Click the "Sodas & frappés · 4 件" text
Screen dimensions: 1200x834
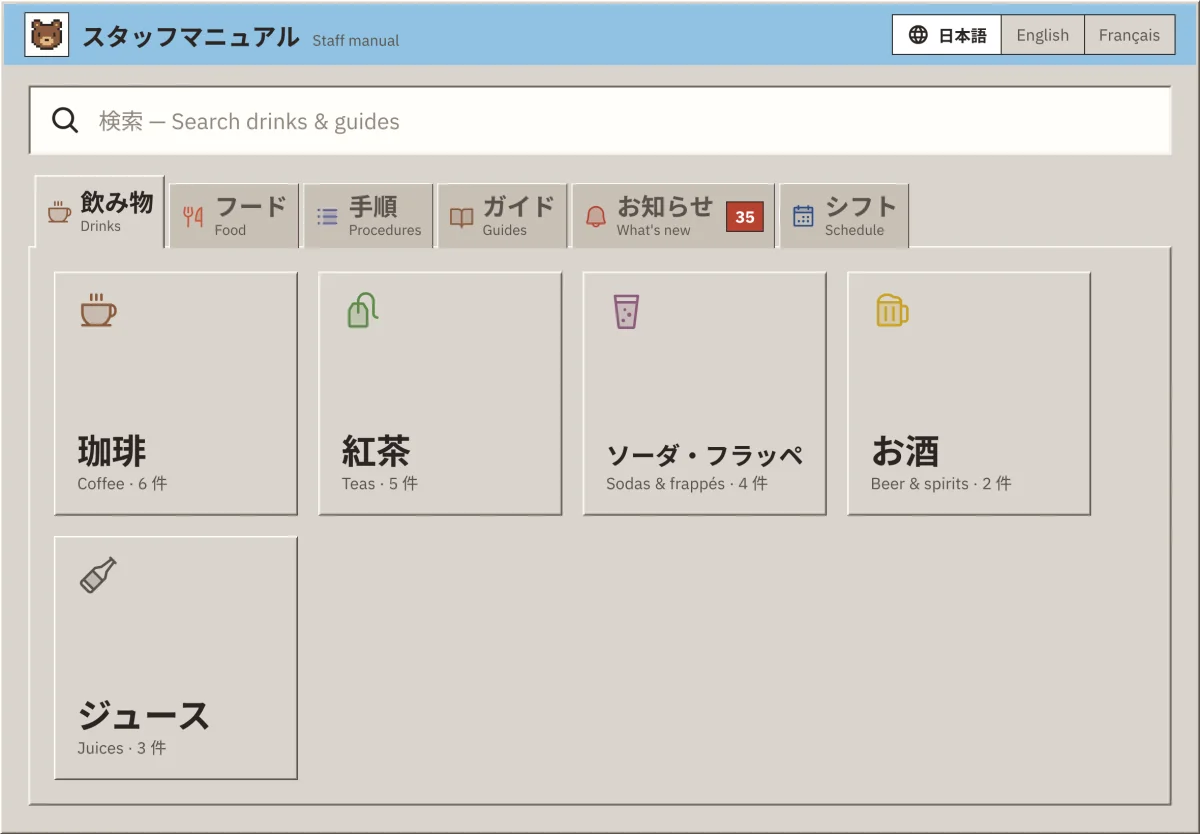[687, 484]
